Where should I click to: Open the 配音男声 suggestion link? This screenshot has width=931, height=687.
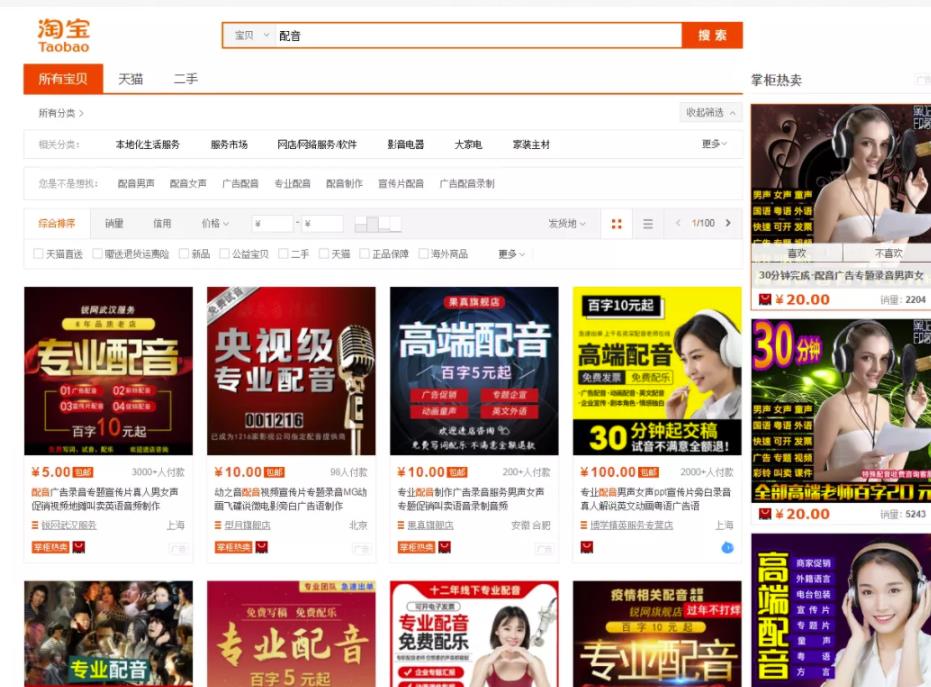[136, 183]
